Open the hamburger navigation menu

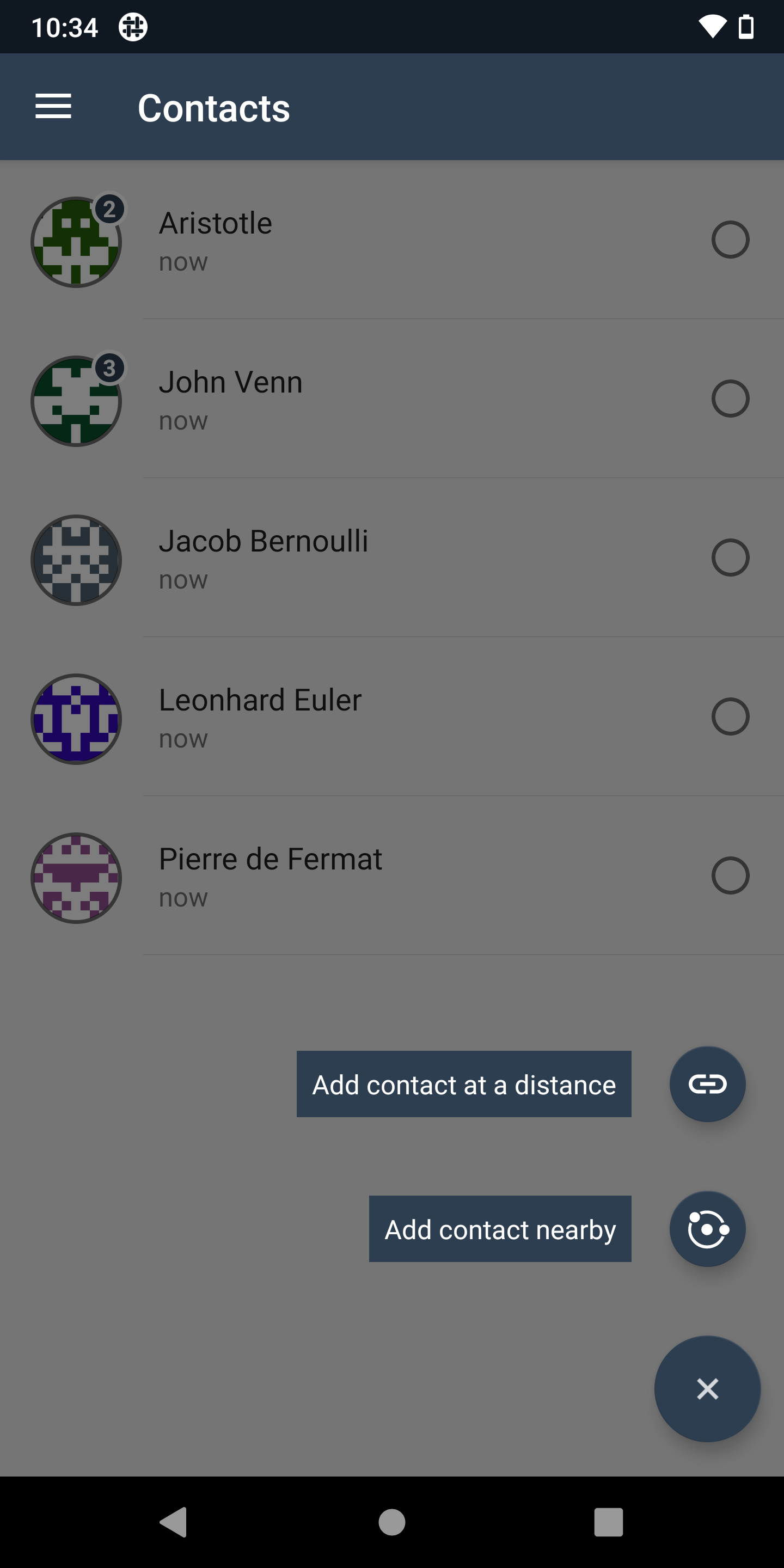tap(53, 107)
